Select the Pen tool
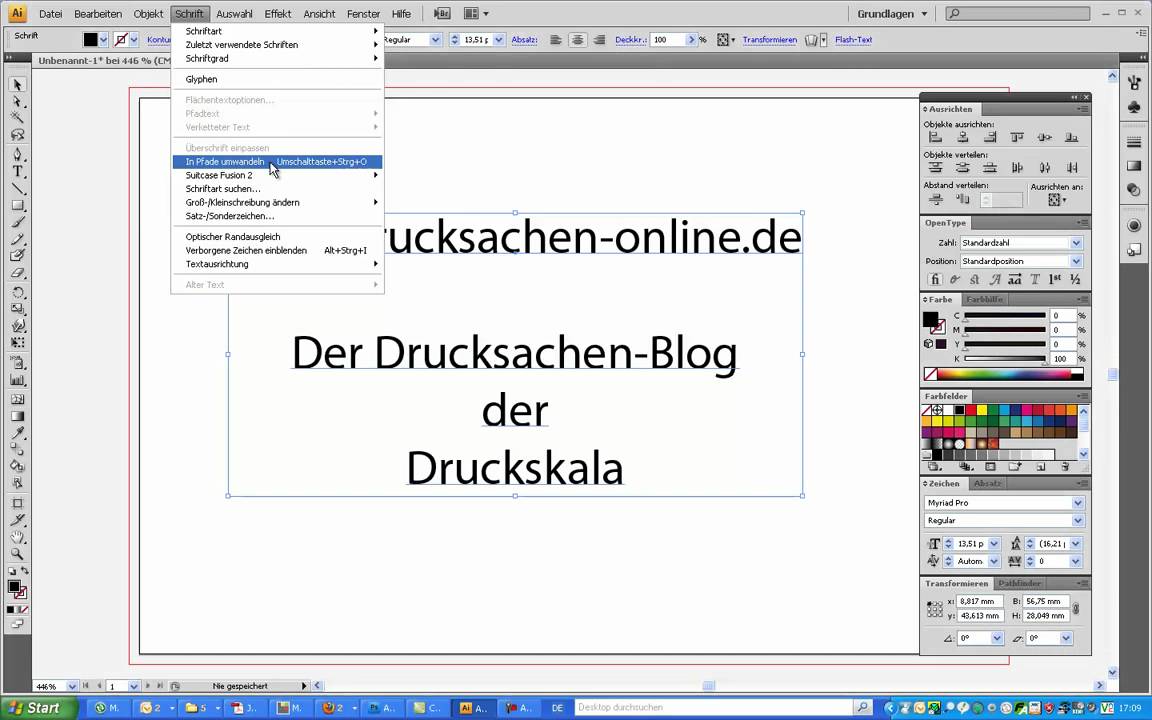The height and width of the screenshot is (720, 1152). click(18, 154)
